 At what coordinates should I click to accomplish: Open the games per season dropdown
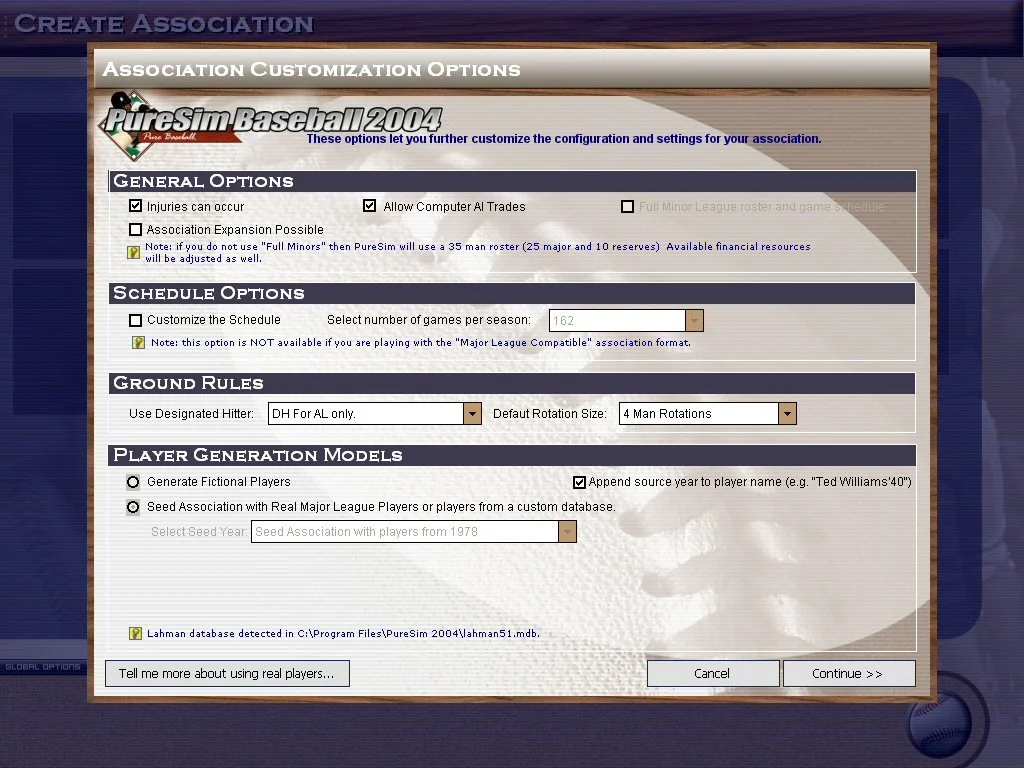coord(694,321)
